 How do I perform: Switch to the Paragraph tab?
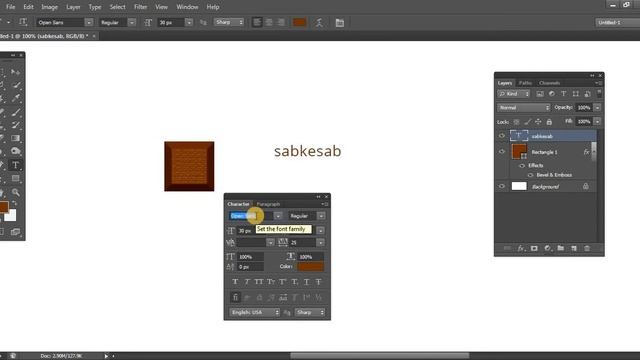(268, 204)
